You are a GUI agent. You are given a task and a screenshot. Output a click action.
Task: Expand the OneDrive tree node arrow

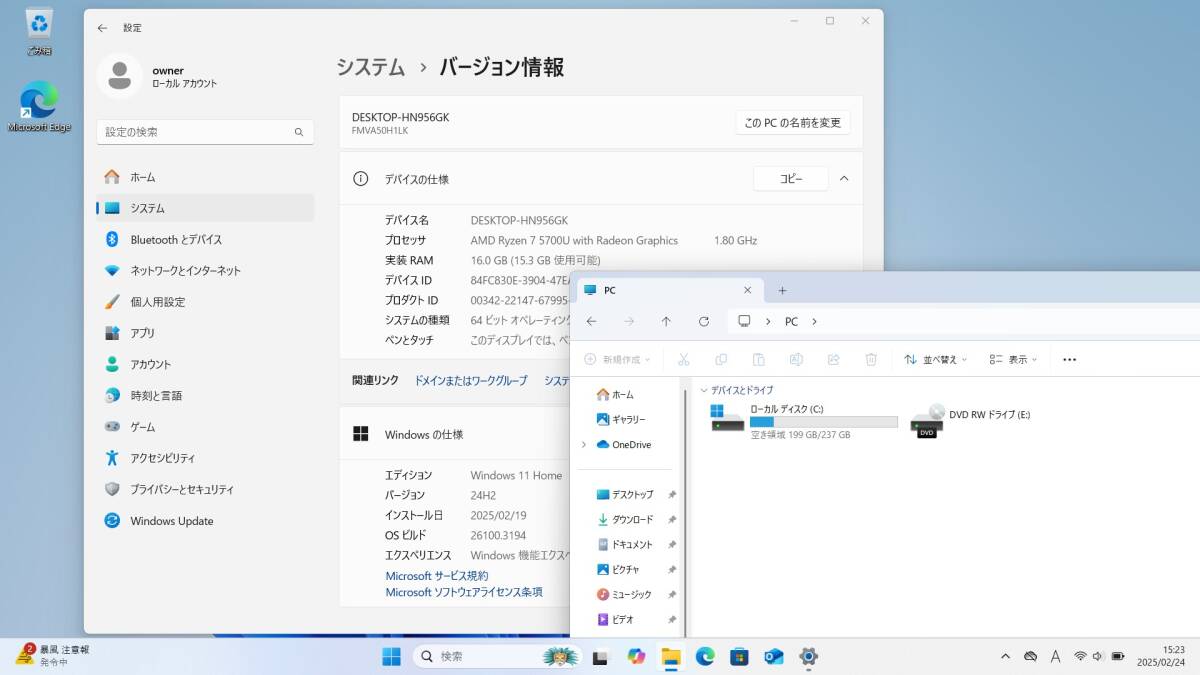(x=584, y=445)
